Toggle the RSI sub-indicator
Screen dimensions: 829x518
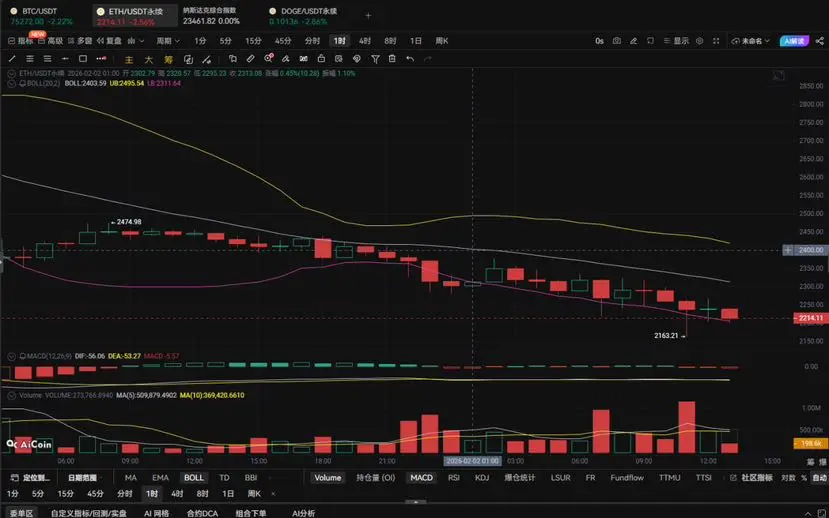(454, 478)
